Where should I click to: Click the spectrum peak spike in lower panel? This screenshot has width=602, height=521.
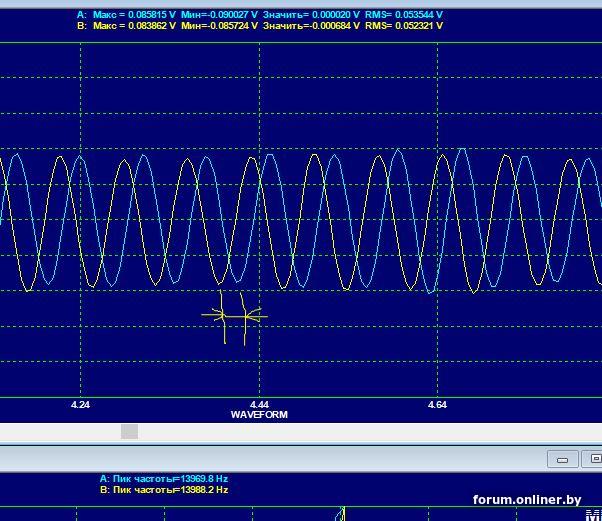(342, 514)
